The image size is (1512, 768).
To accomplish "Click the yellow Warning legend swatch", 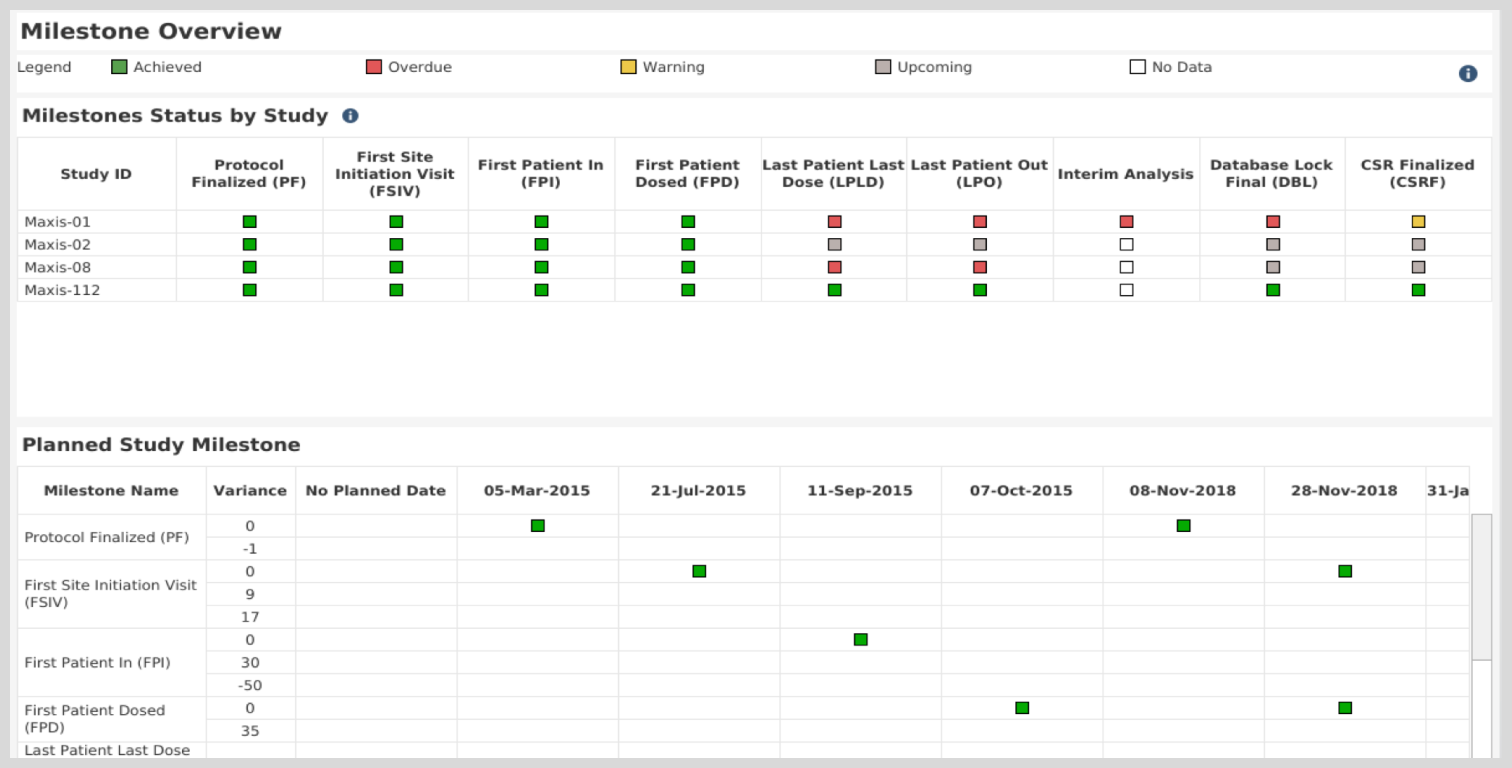I will pos(628,67).
